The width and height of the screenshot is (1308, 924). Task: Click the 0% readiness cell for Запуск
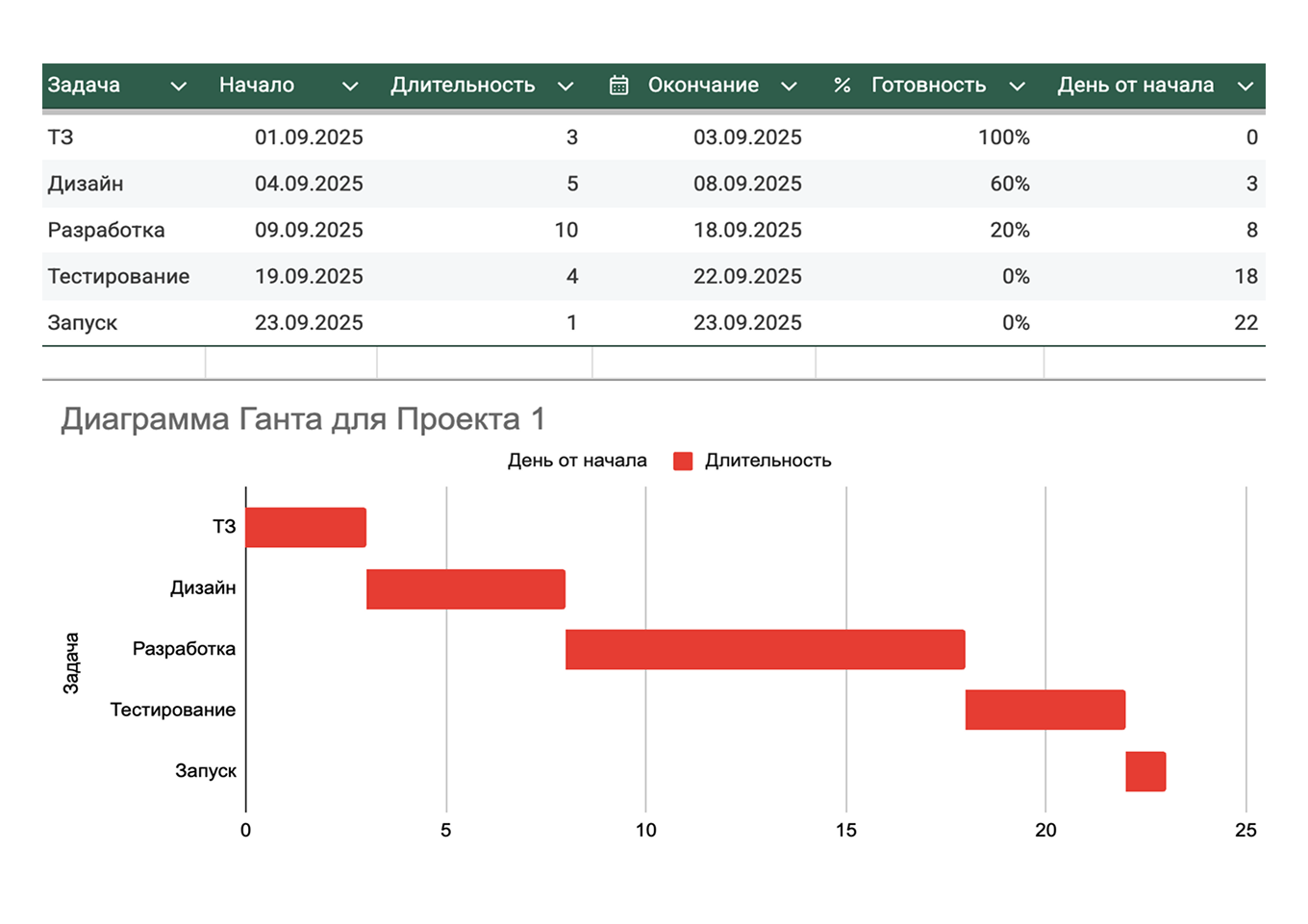(1016, 323)
